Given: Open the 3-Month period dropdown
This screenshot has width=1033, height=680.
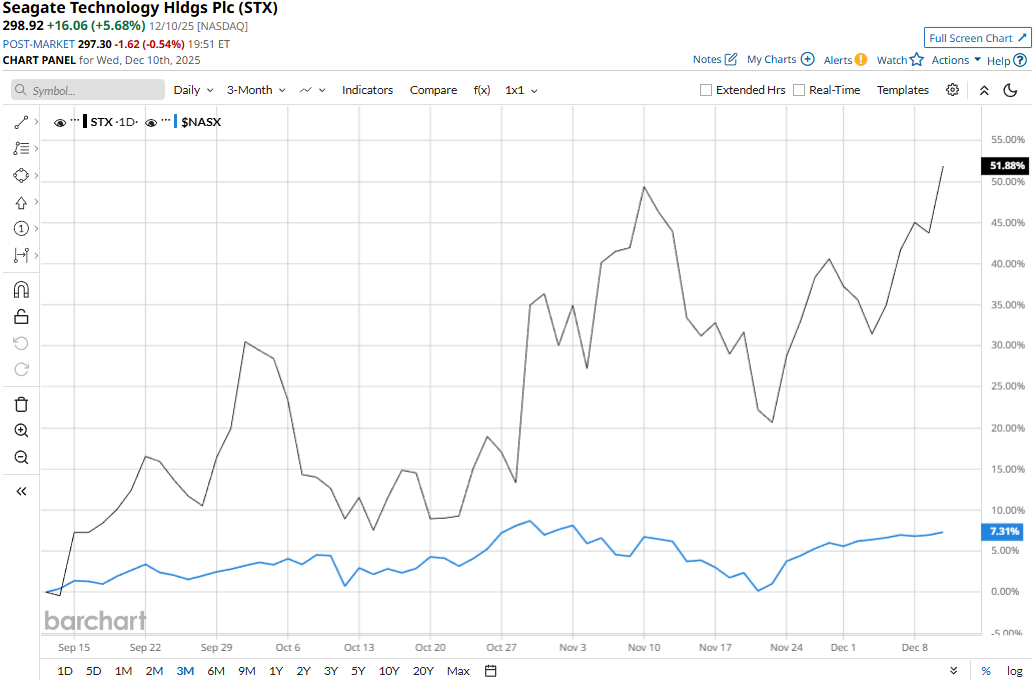Looking at the screenshot, I should coord(256,90).
